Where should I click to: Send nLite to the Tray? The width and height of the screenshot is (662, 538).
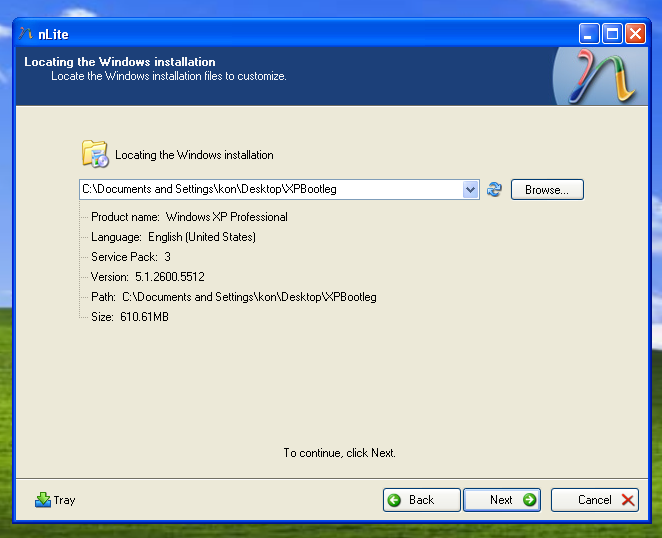point(55,500)
